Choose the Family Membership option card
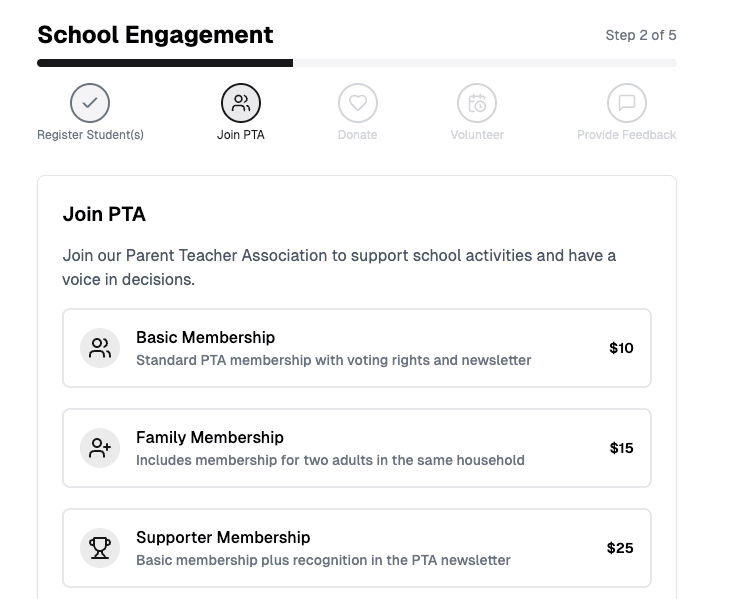Viewport: 734px width, 599px height. coord(357,448)
